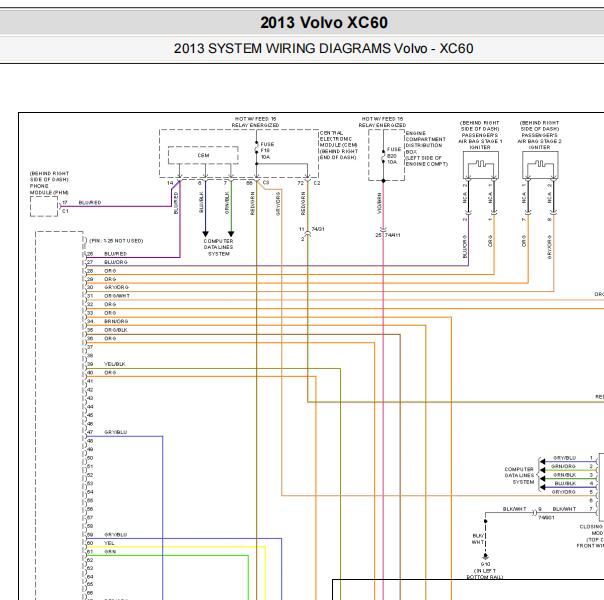Click the B20 fuse symbol in the distribution box

pos(383,156)
